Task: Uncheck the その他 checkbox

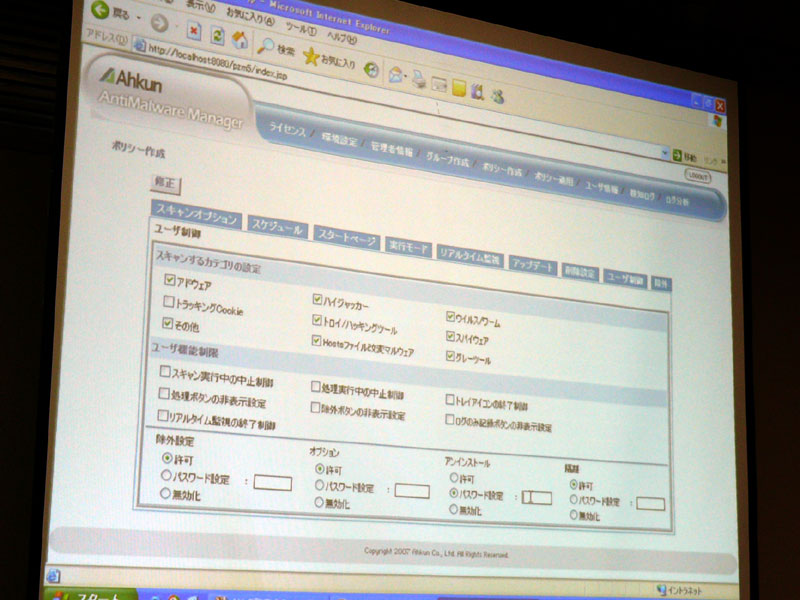Action: (x=167, y=322)
